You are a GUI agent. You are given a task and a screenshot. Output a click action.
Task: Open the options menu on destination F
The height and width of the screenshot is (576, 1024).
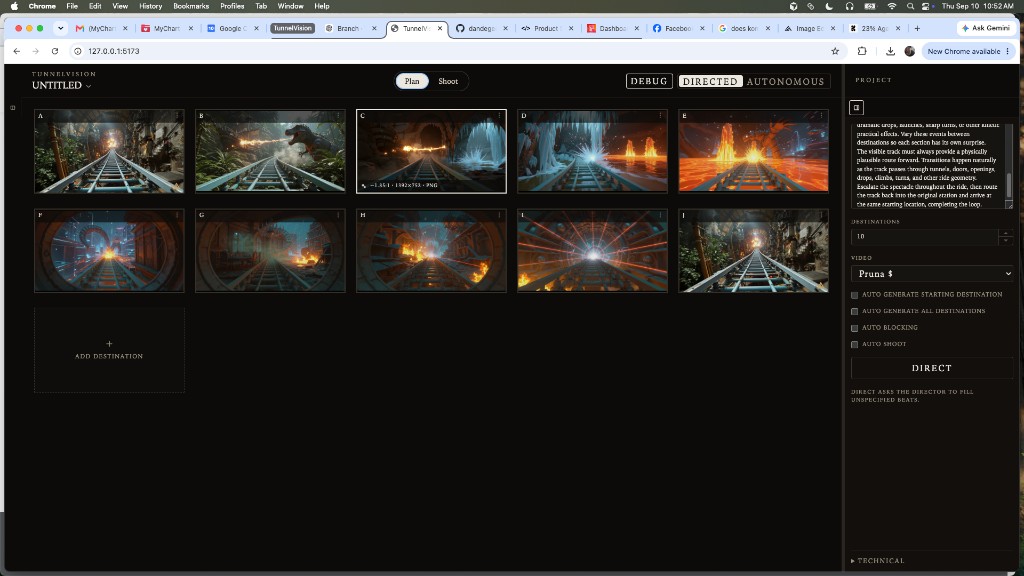point(178,215)
